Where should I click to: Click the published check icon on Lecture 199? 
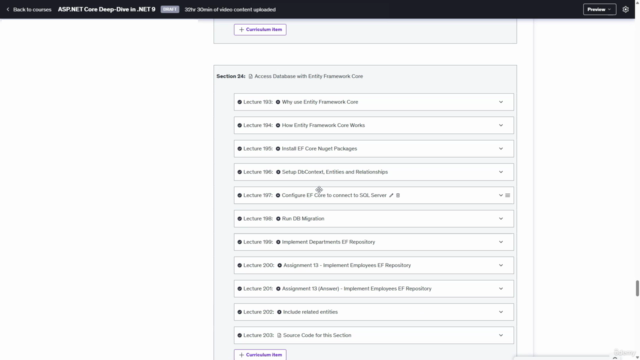[x=240, y=242]
